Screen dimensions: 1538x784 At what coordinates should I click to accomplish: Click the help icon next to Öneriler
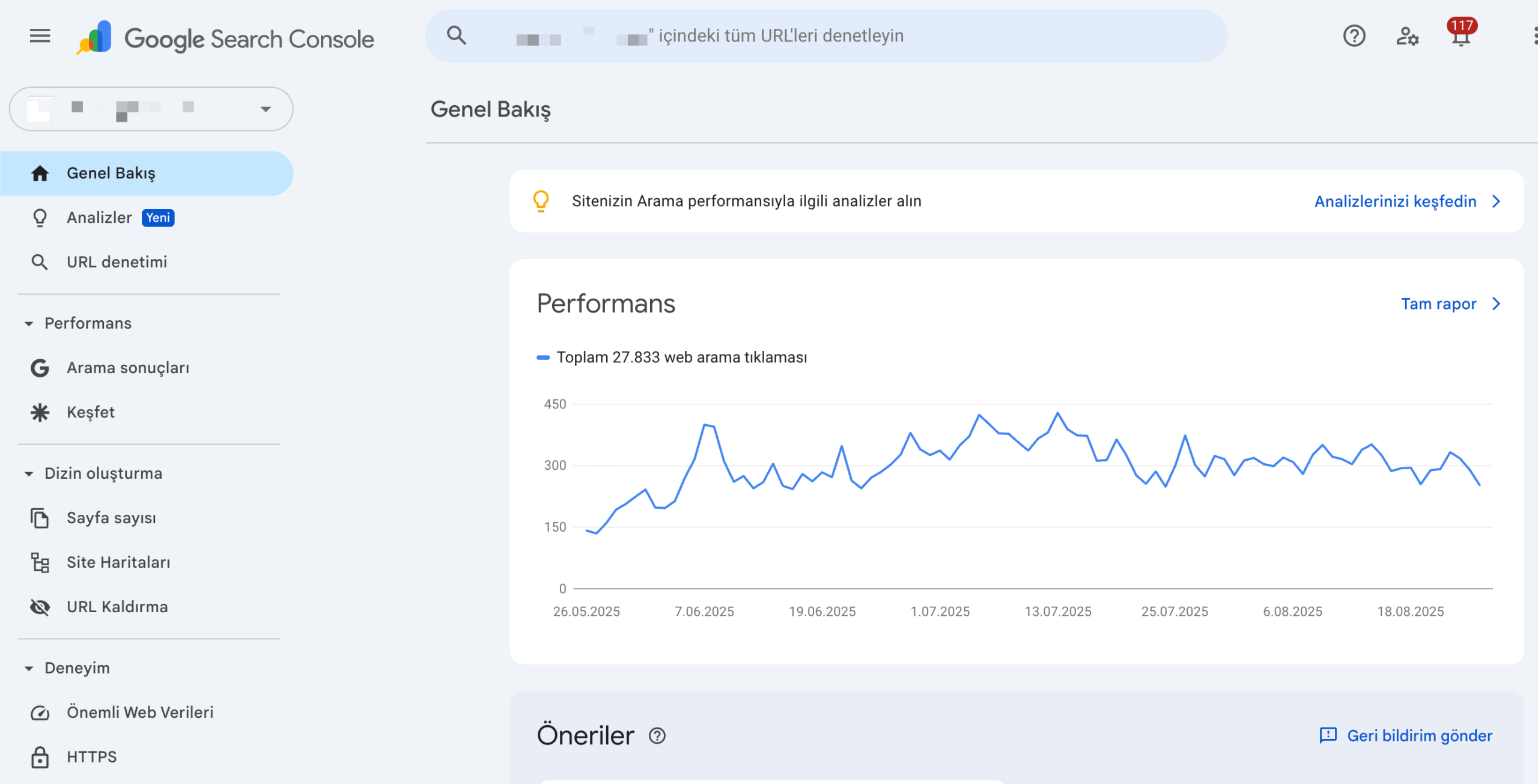click(x=657, y=736)
